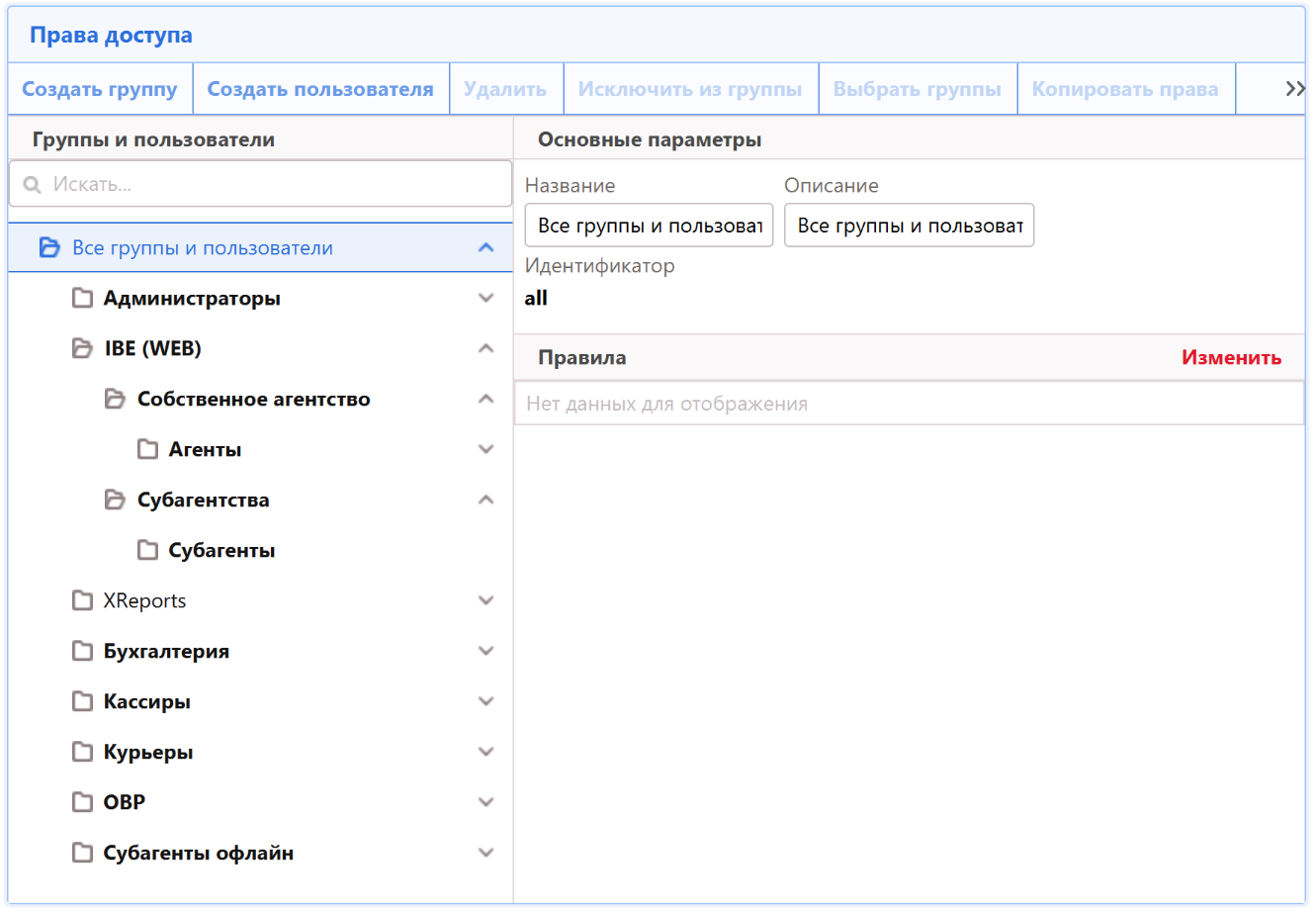
Task: Expand the Администраторы group chevron
Action: pyautogui.click(x=485, y=298)
